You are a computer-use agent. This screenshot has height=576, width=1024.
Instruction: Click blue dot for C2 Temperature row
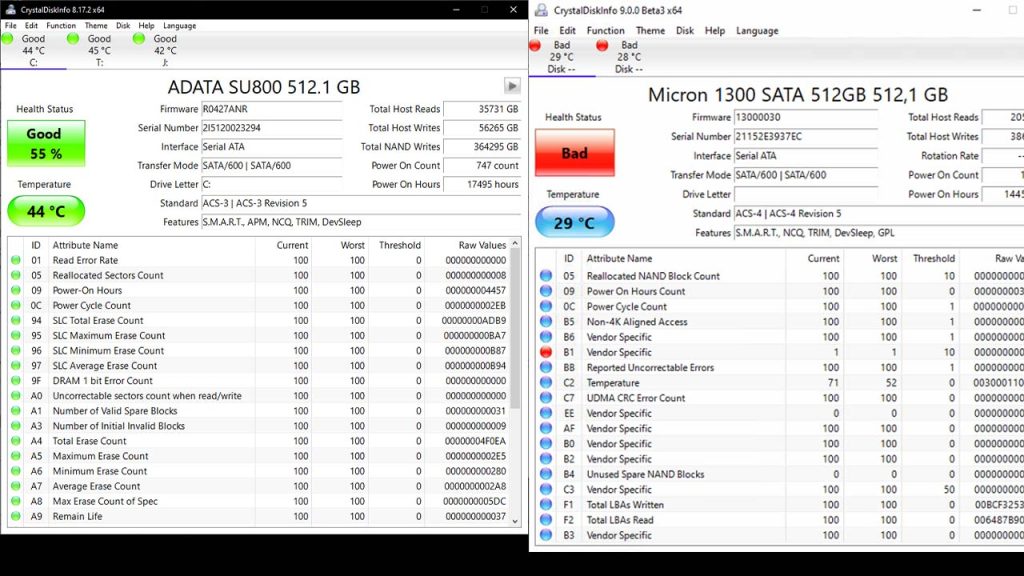click(x=546, y=383)
